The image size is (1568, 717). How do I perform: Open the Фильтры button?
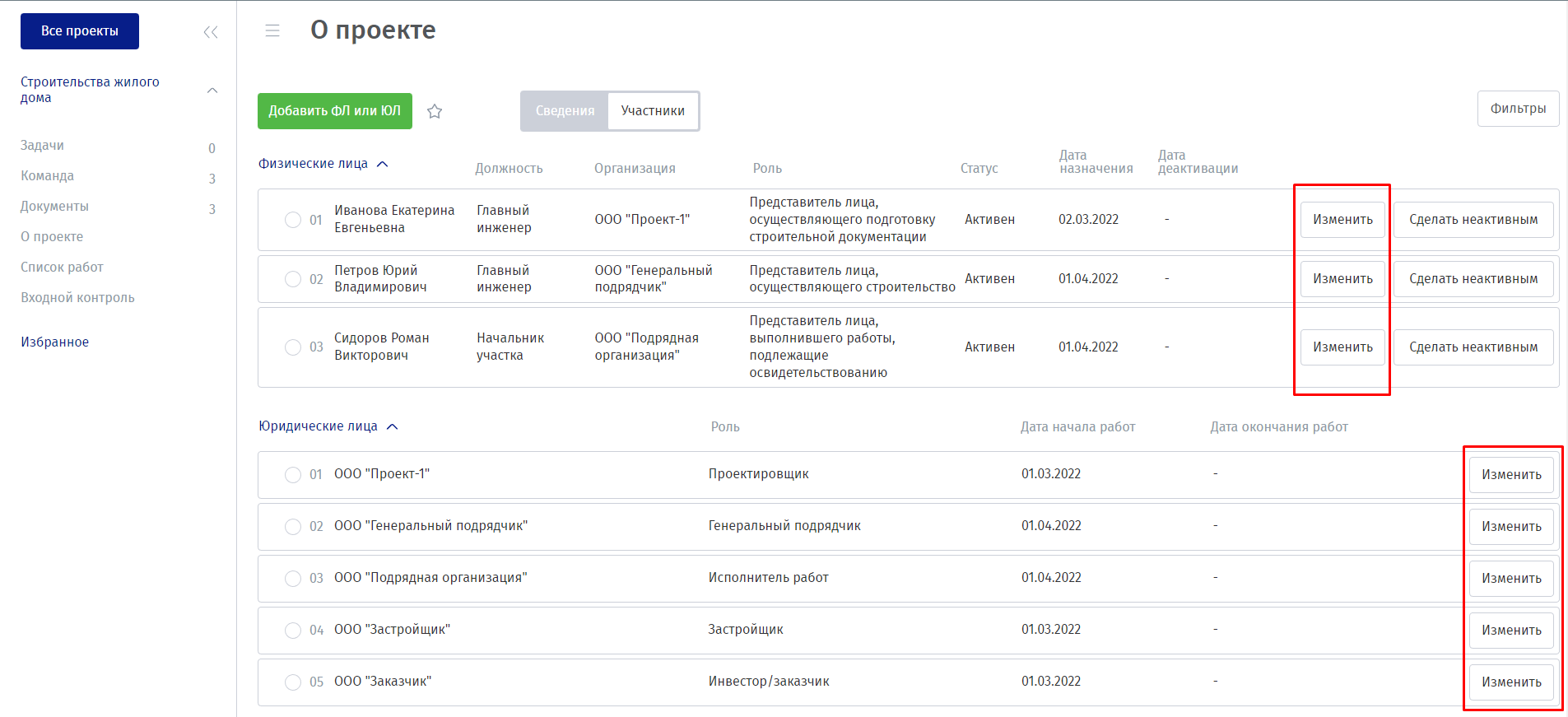1518,109
